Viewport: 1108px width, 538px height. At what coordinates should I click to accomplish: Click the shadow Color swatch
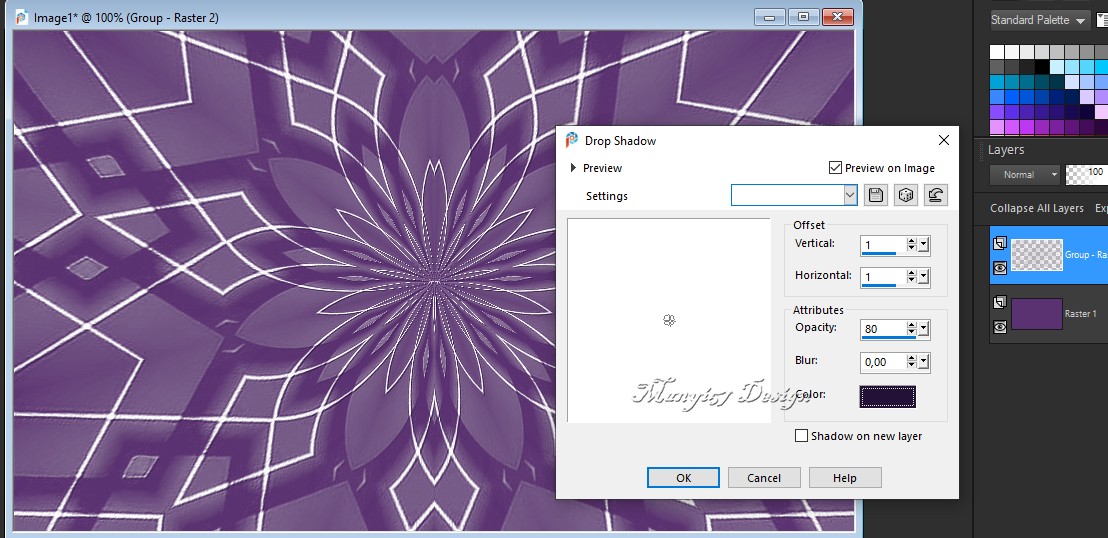point(888,397)
